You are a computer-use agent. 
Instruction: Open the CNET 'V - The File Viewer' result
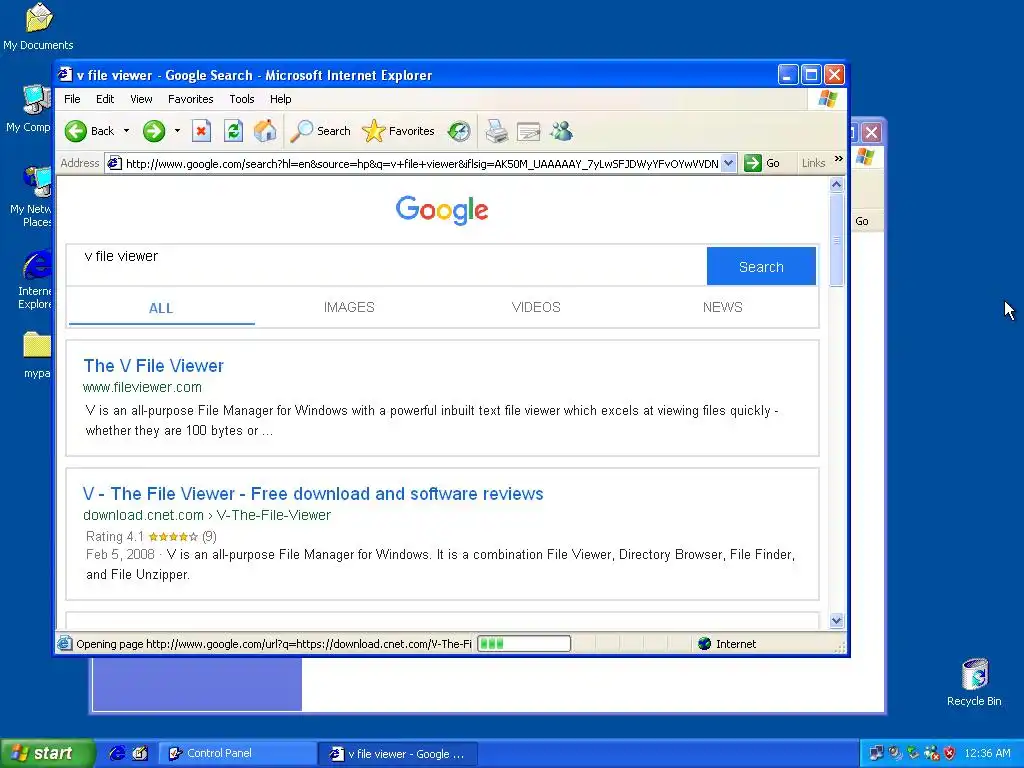click(x=313, y=494)
